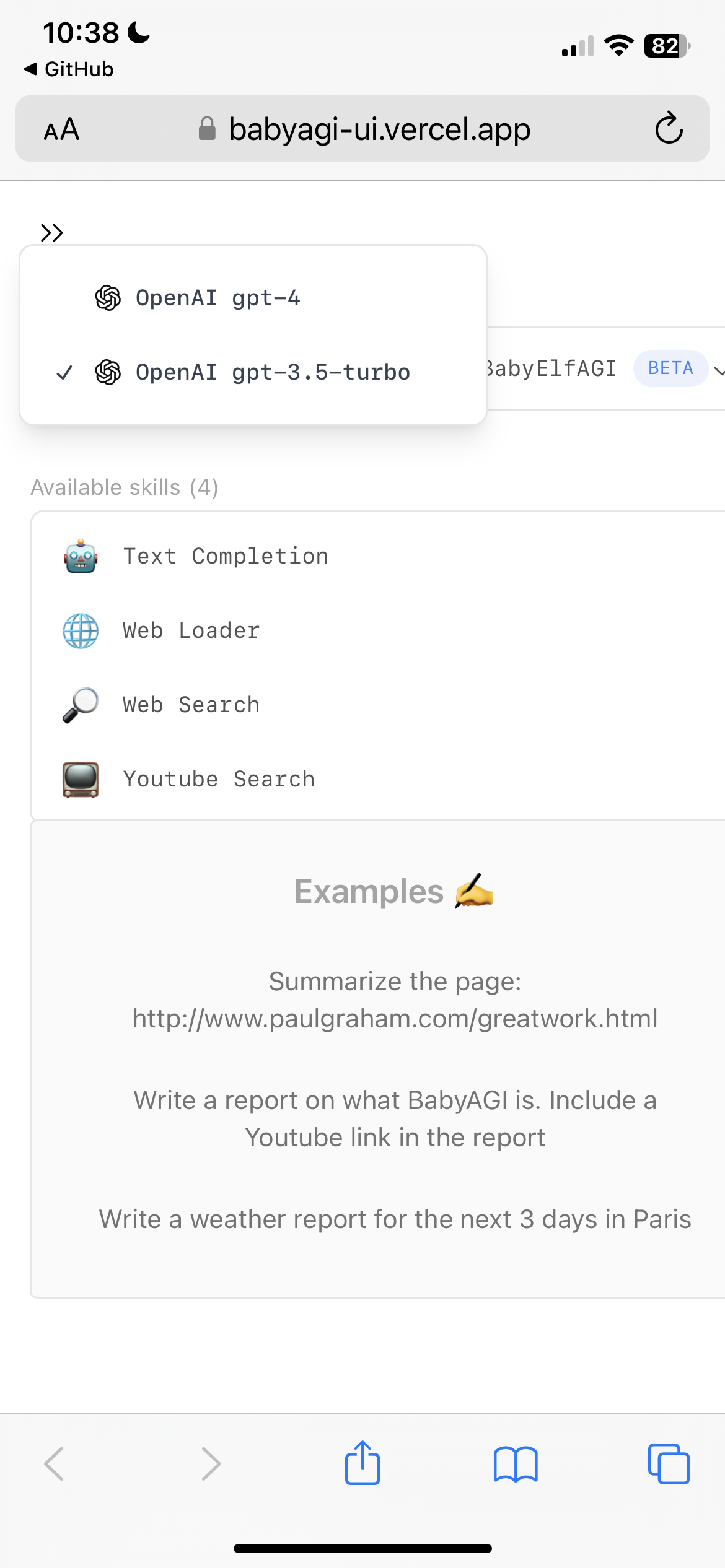The image size is (725, 1568).
Task: Open the Web Loader globe skill
Action: pos(79,630)
